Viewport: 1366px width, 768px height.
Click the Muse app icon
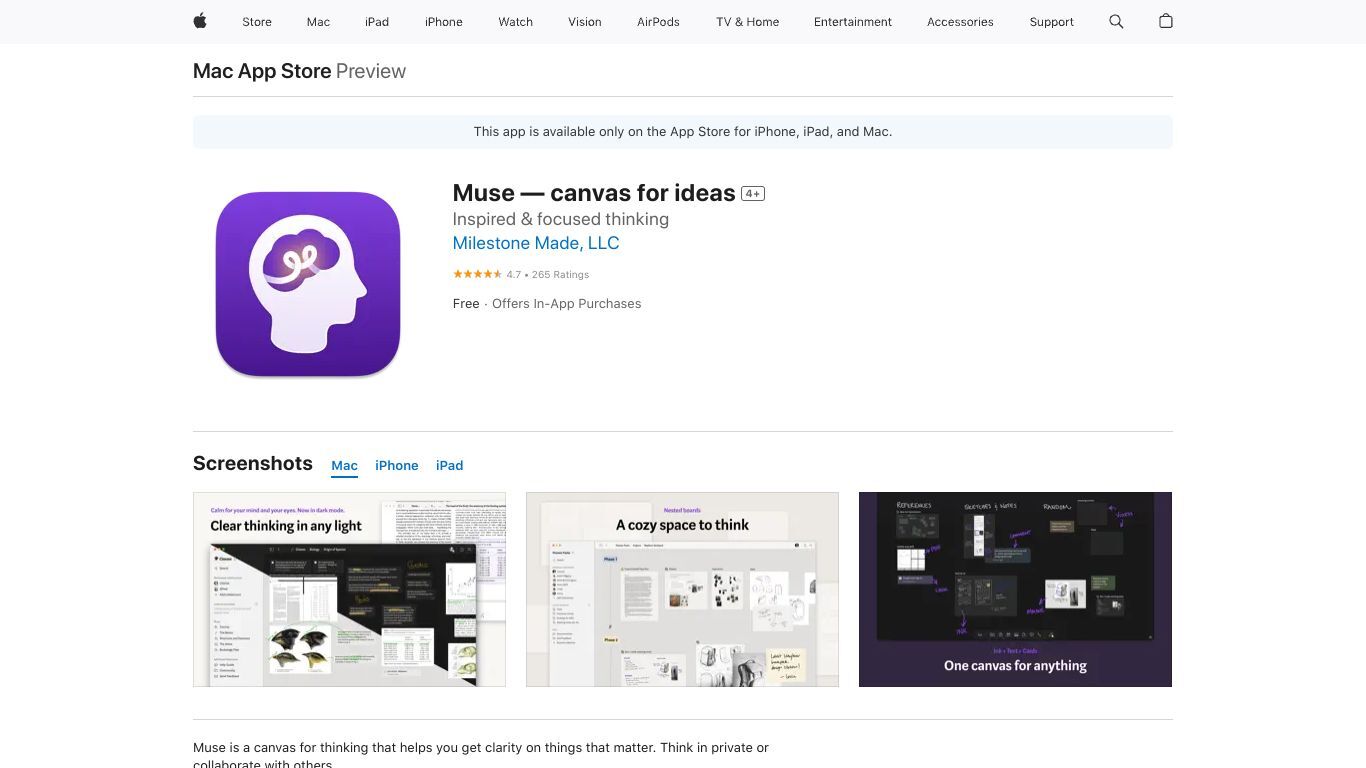(308, 284)
